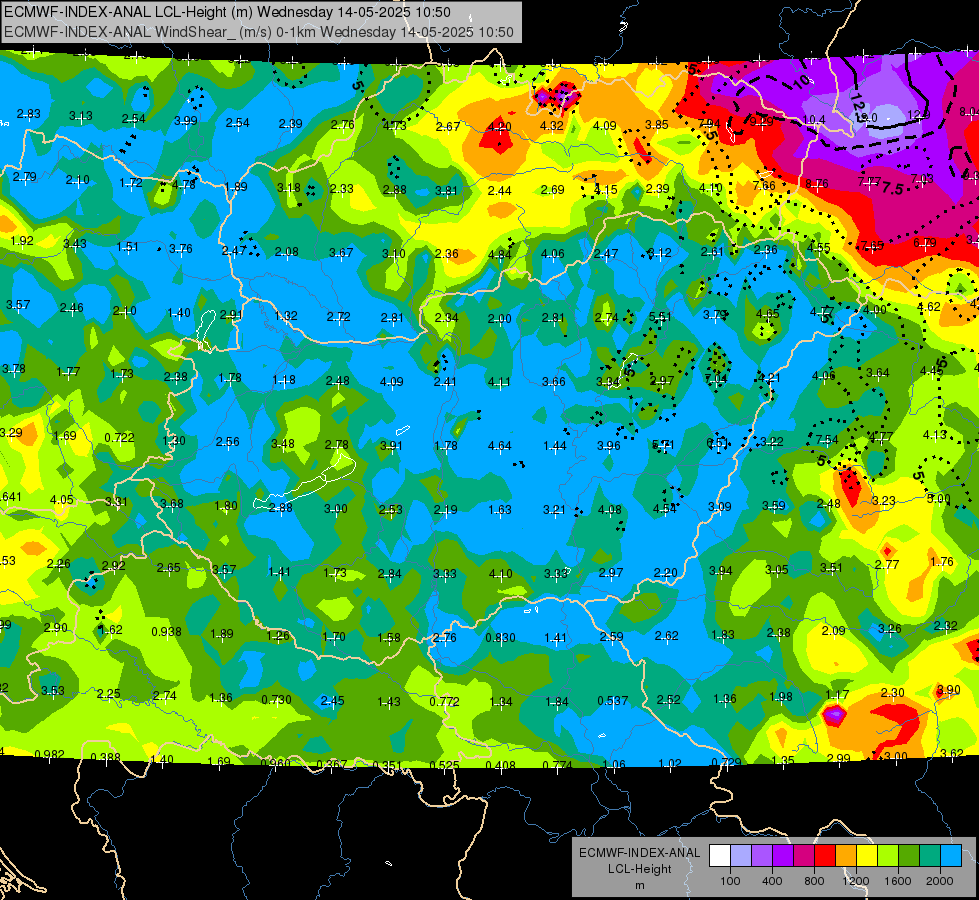This screenshot has height=900, width=979.
Task: Click the grid value 2.19
Action: [446, 510]
